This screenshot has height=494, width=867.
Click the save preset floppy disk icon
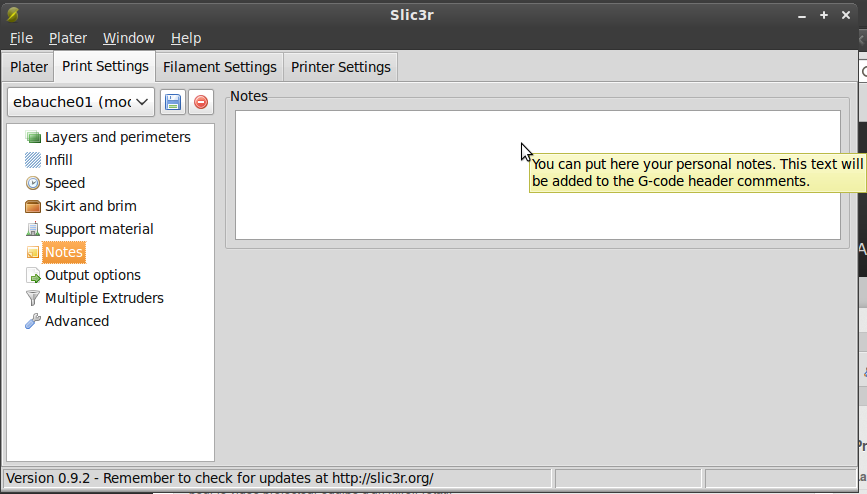[x=173, y=102]
